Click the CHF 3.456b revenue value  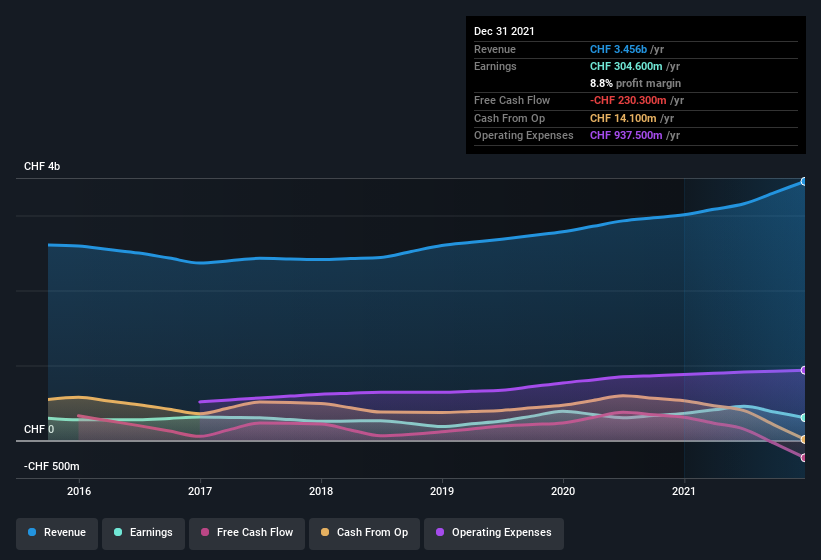[618, 49]
